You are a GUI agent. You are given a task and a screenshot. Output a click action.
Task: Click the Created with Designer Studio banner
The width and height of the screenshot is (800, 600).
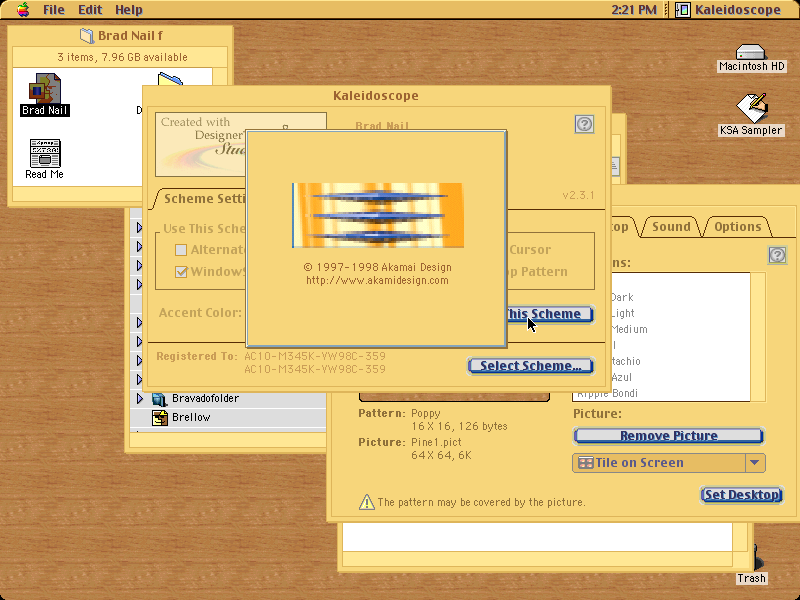click(201, 144)
